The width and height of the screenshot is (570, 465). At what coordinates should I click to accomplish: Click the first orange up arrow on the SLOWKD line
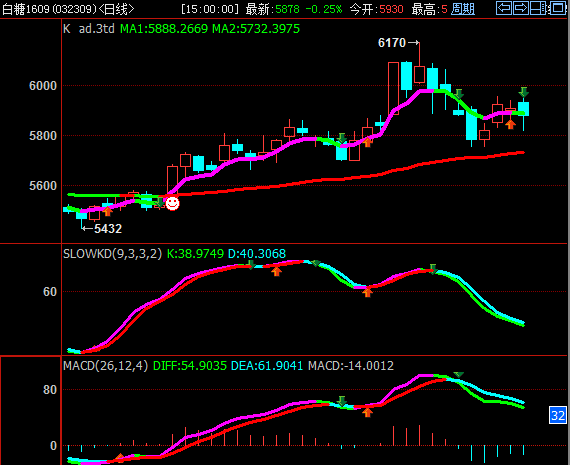click(277, 271)
